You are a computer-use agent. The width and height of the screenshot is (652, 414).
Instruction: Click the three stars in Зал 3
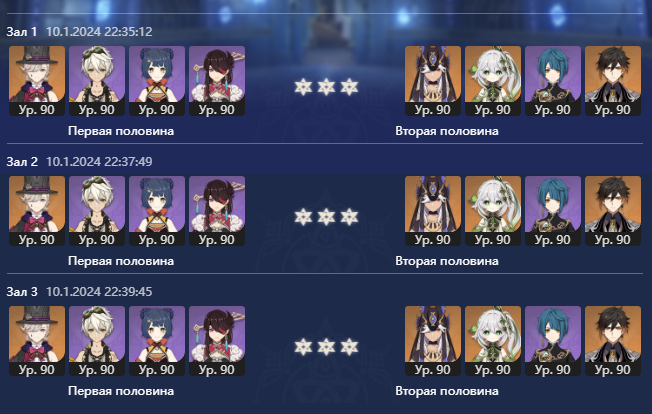(x=326, y=347)
